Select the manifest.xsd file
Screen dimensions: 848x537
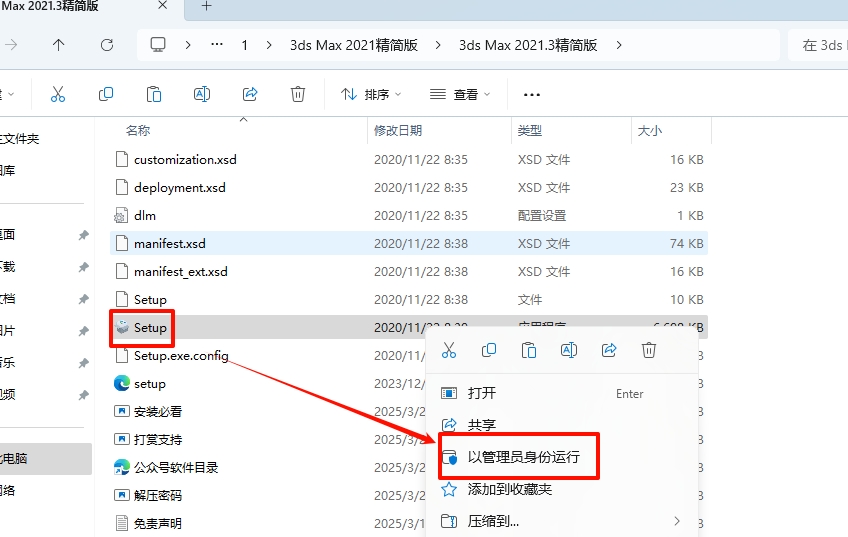coord(170,243)
